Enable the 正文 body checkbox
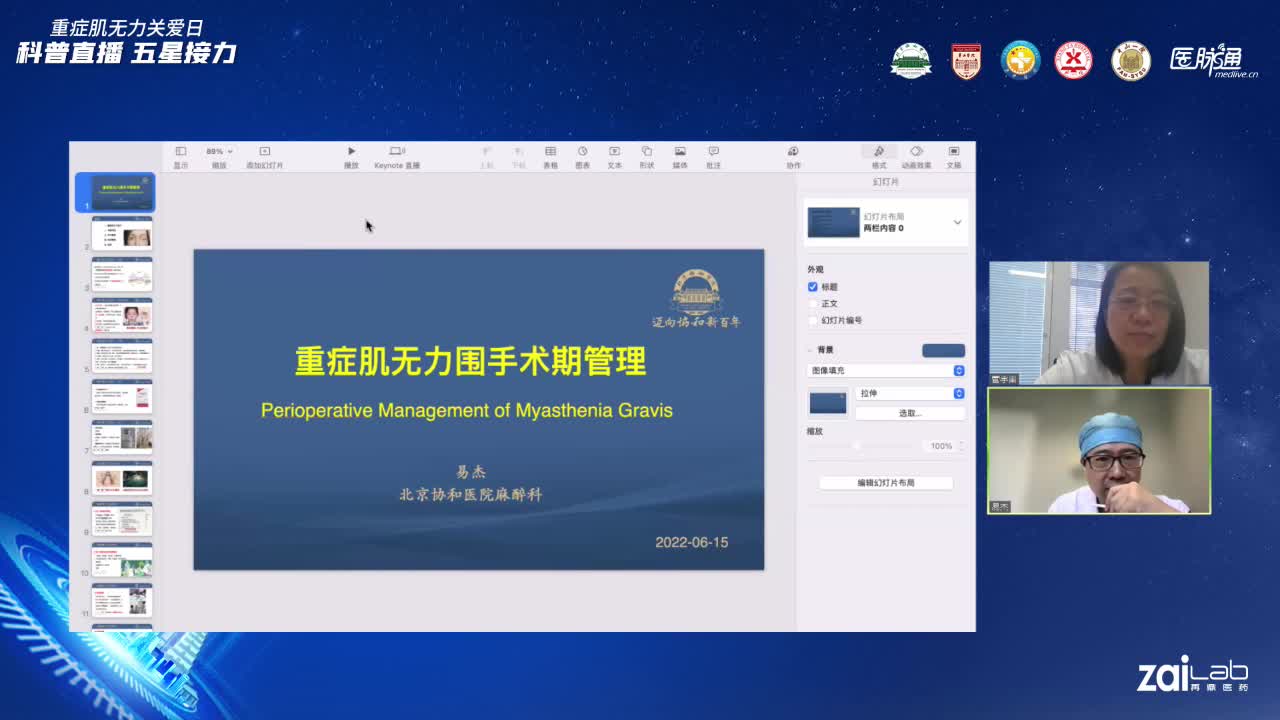 (x=813, y=304)
